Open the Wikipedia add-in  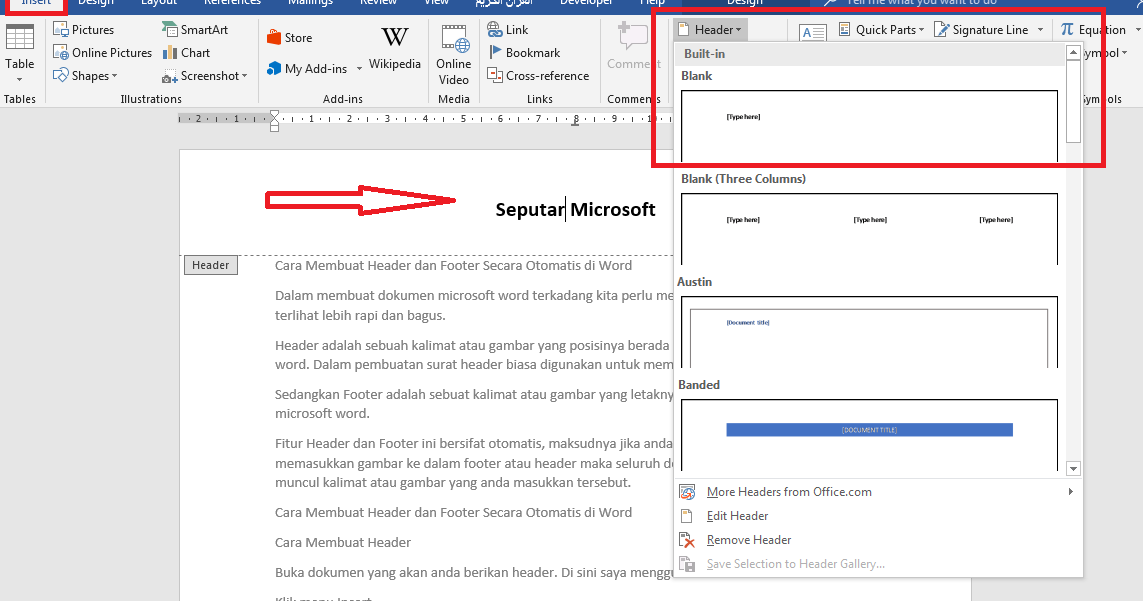tap(394, 48)
